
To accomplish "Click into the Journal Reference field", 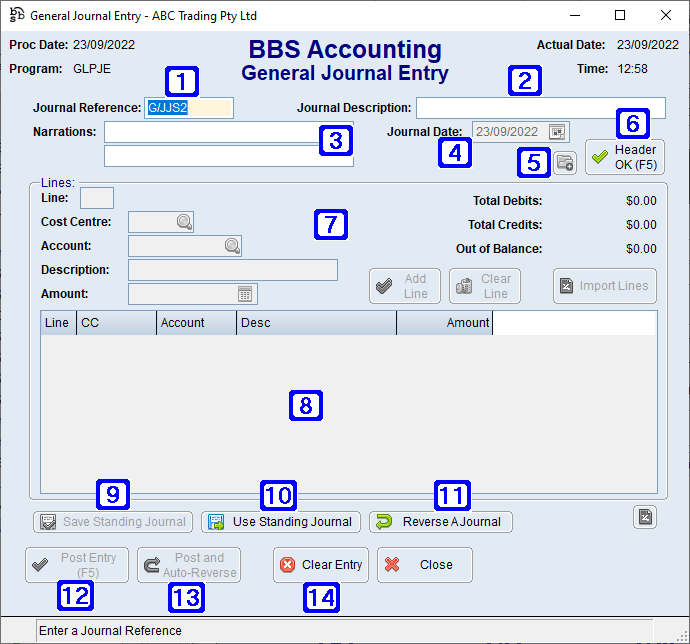I will [x=189, y=108].
